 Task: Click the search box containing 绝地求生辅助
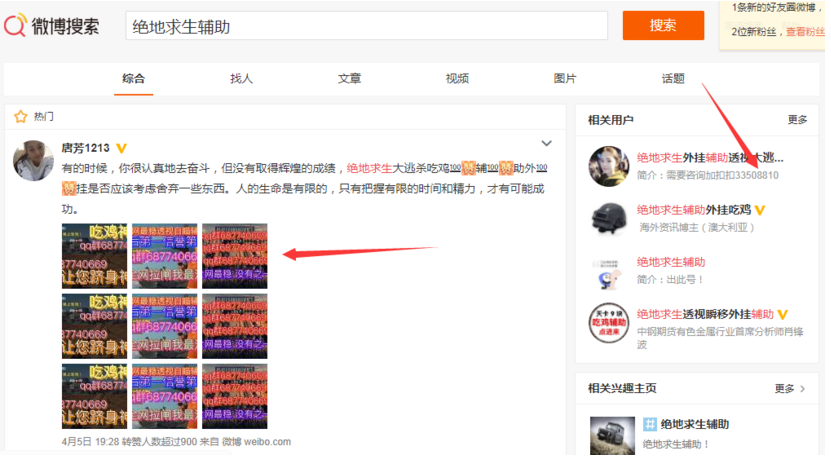coord(366,26)
